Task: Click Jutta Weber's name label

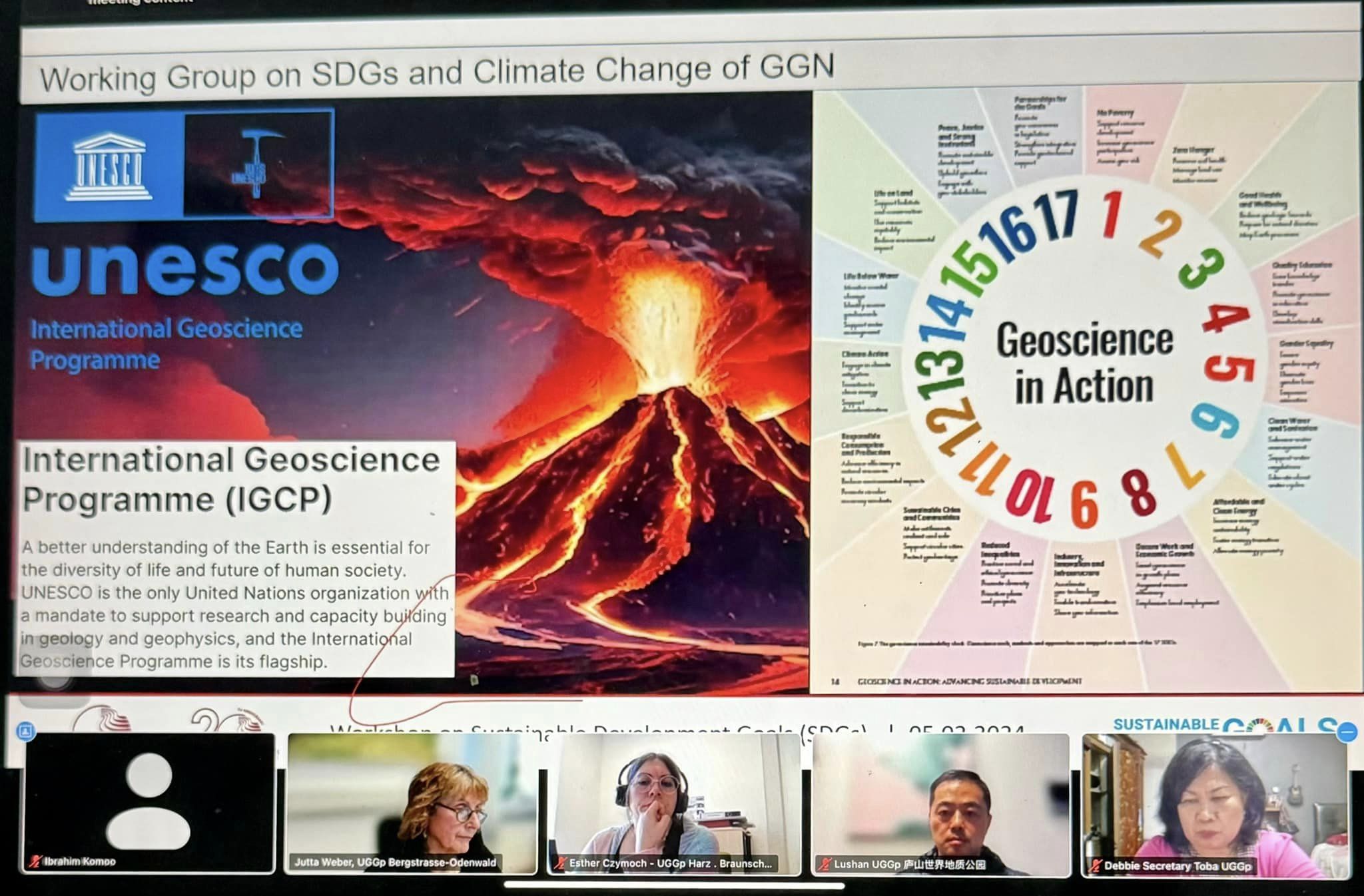Action: coord(396,862)
